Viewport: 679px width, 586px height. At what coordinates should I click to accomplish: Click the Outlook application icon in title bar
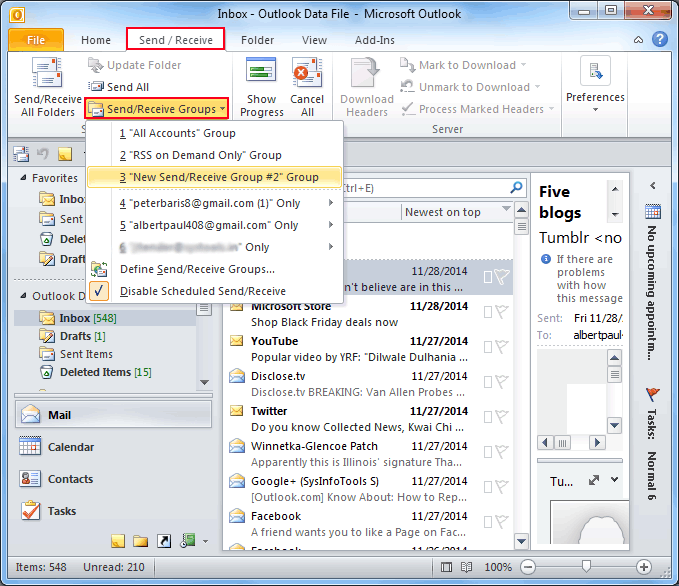[x=17, y=15]
